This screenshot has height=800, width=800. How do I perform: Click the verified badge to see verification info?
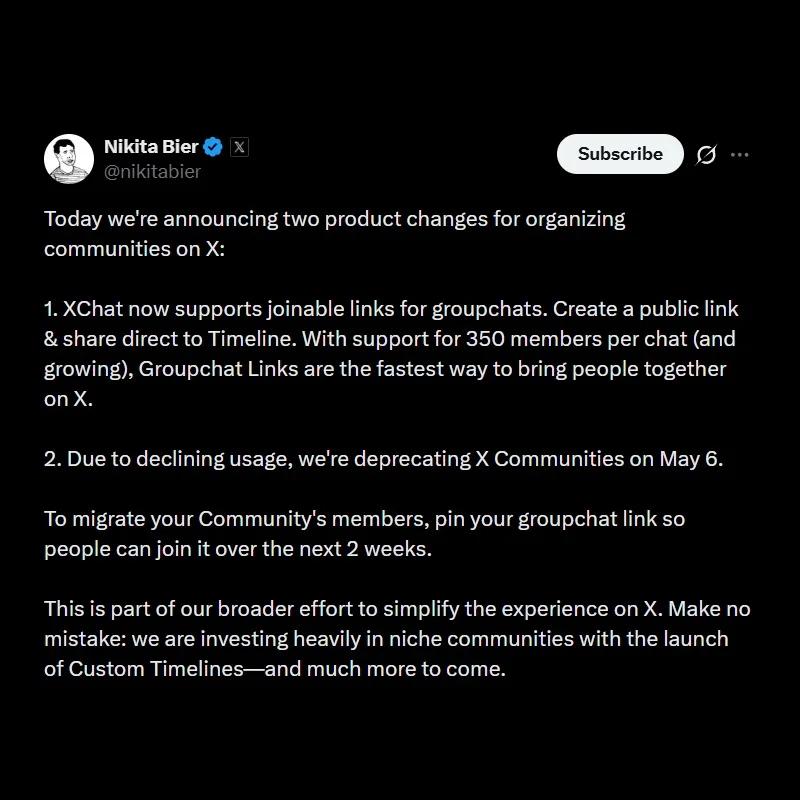tap(211, 146)
